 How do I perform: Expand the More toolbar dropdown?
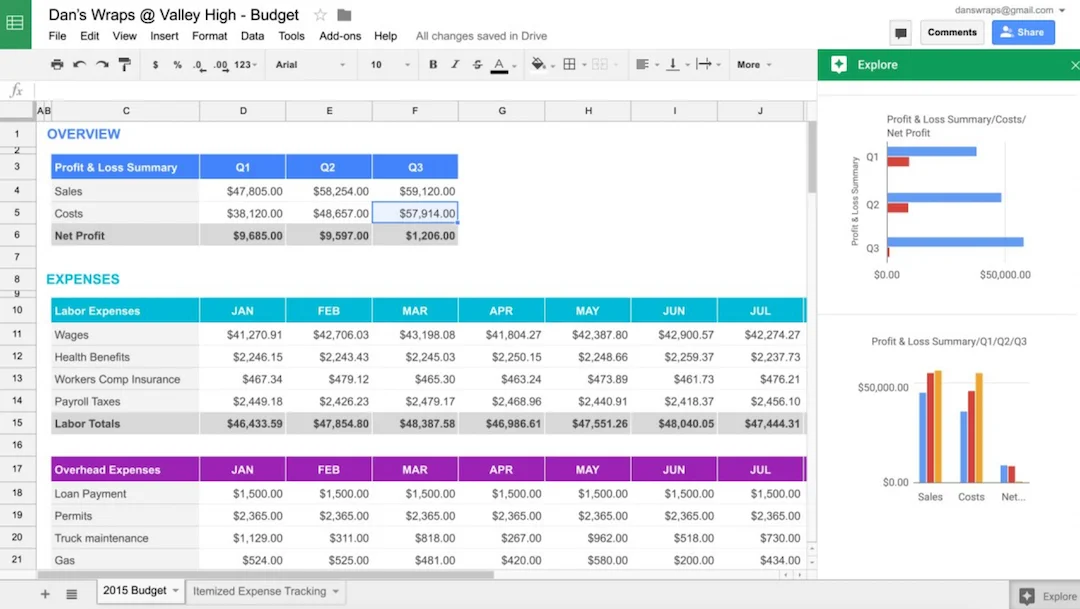pyautogui.click(x=754, y=65)
